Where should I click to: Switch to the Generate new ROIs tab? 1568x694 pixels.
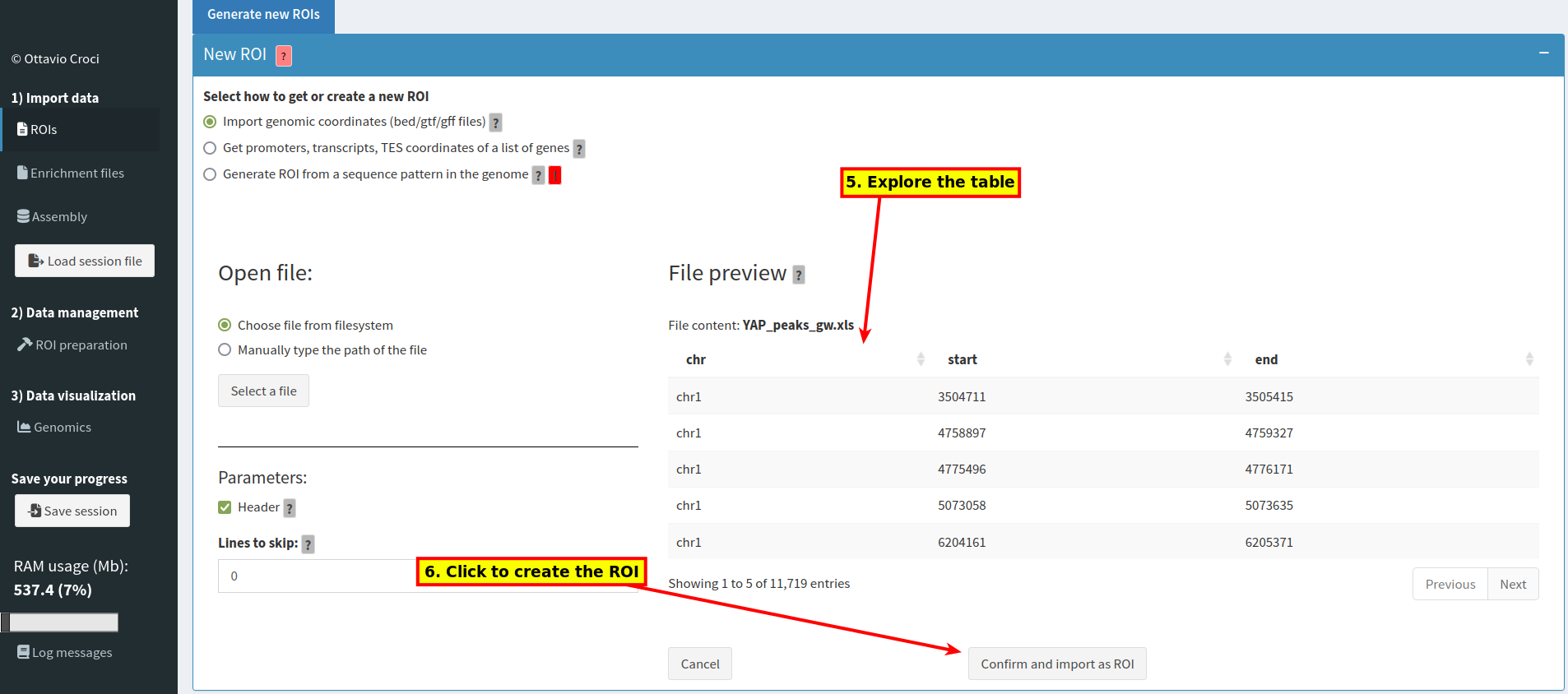coord(263,15)
